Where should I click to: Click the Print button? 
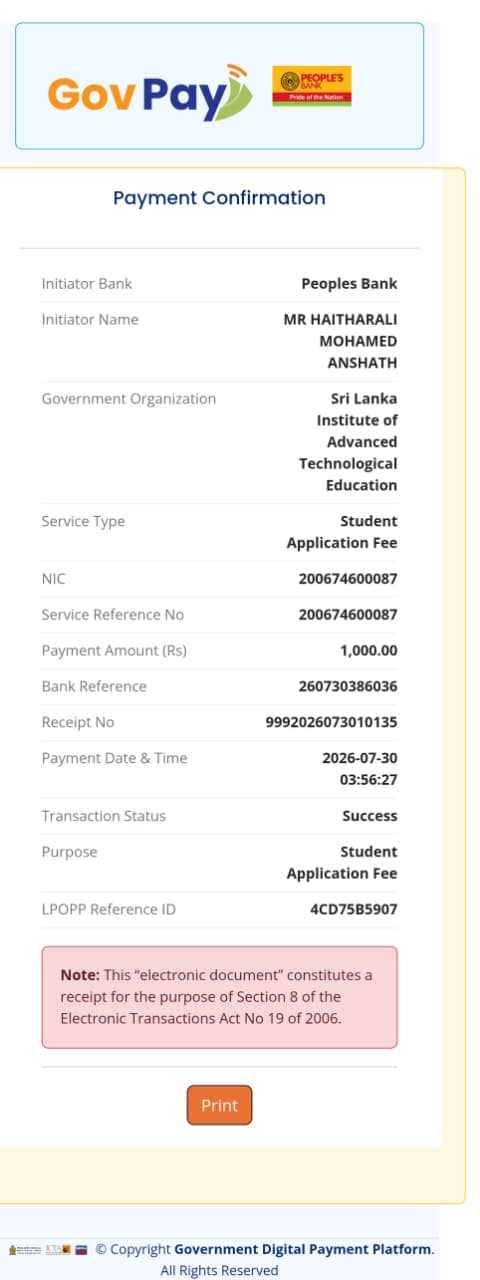point(219,1105)
